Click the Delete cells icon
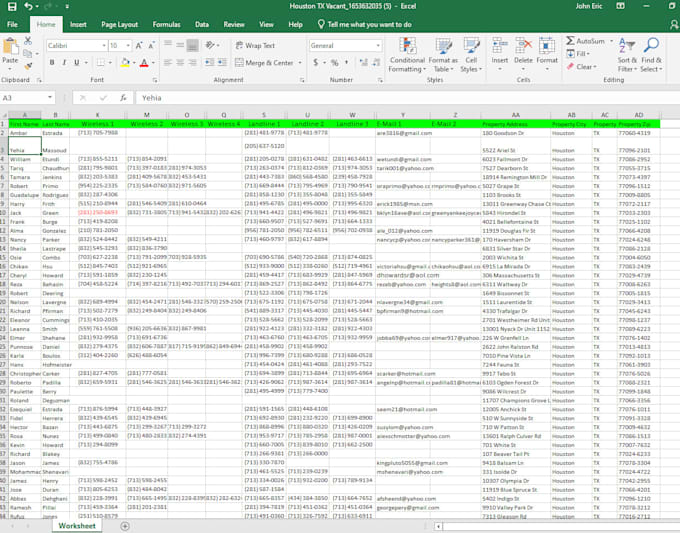 (x=523, y=46)
